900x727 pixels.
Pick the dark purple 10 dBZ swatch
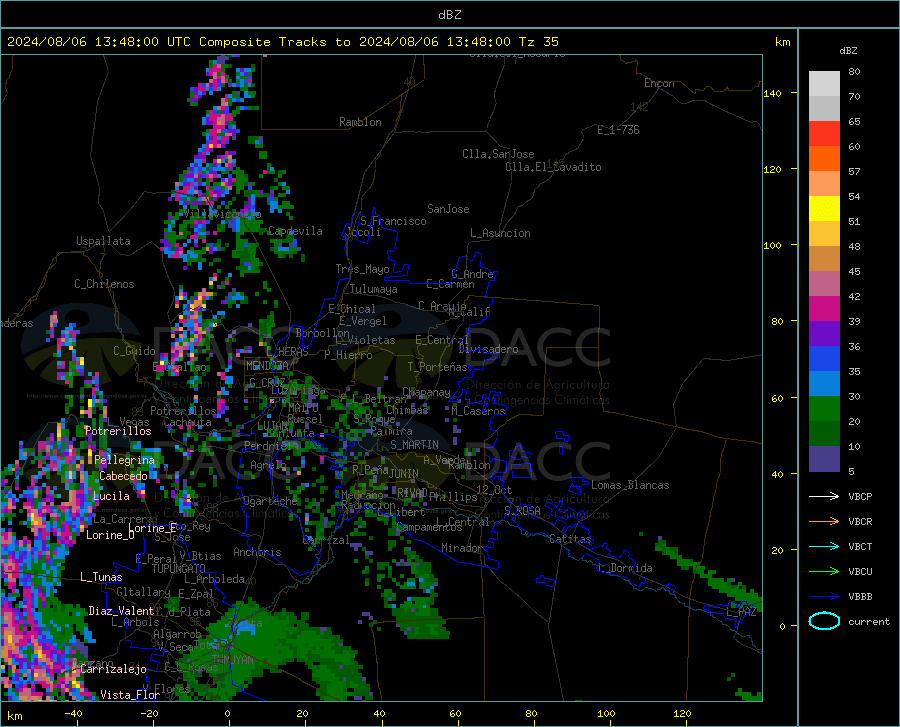coord(824,458)
